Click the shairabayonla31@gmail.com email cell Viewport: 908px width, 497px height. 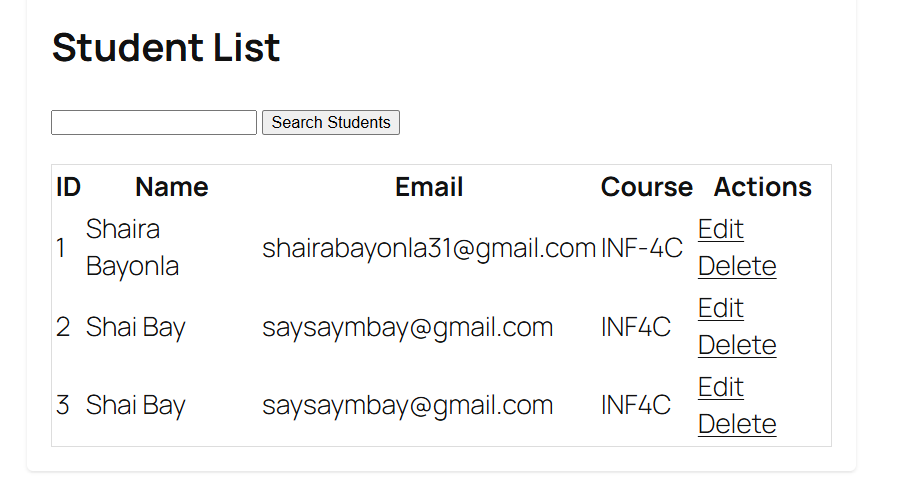click(x=429, y=248)
